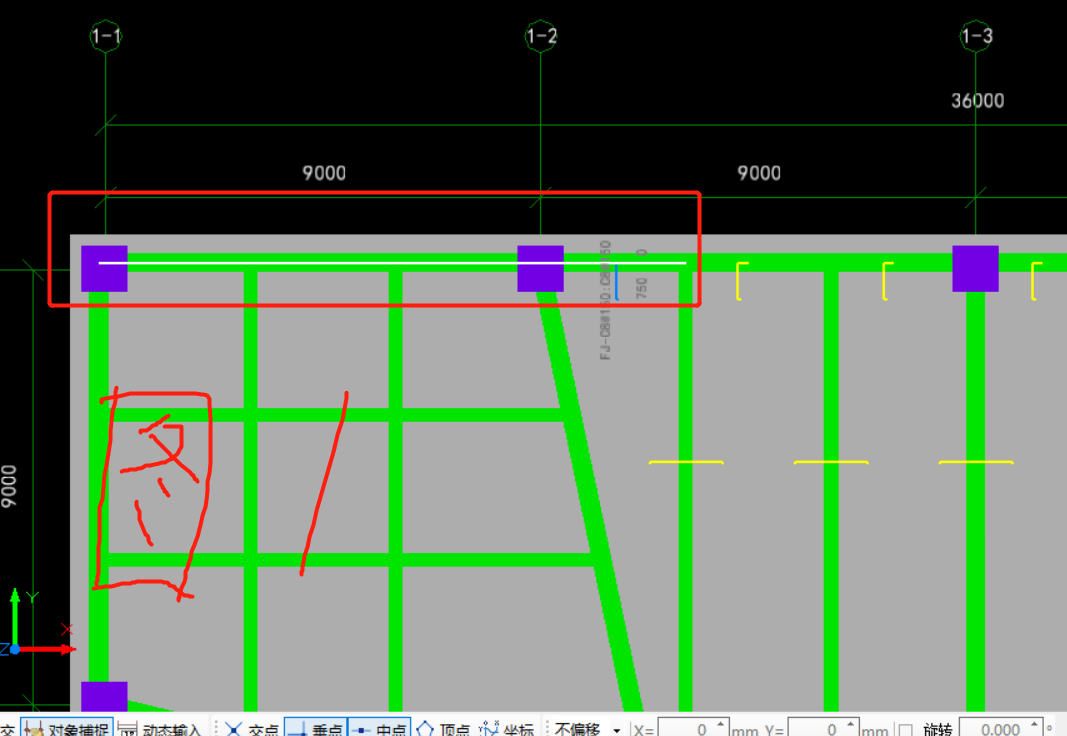Screen dimensions: 1067x736
Task: Toggle the 动态输入 dynamic input button
Action: [x=161, y=729]
